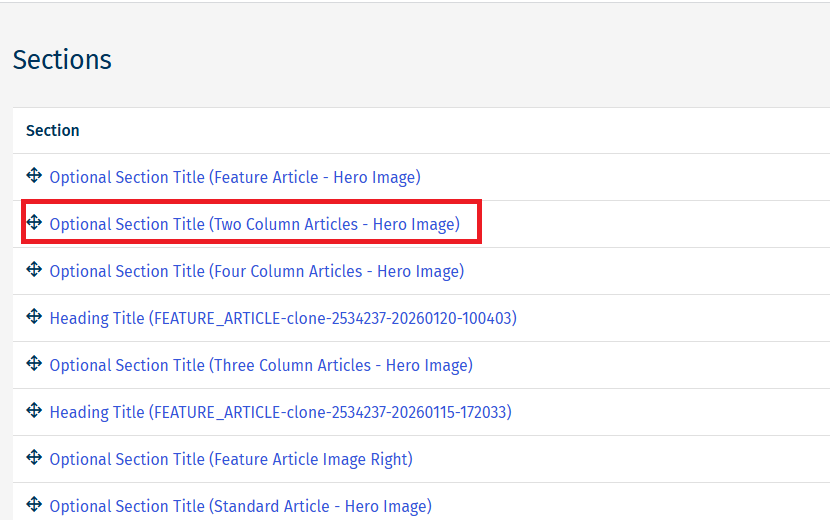The image size is (830, 520).
Task: Open Three Column Articles - Hero Image link
Action: click(x=261, y=365)
